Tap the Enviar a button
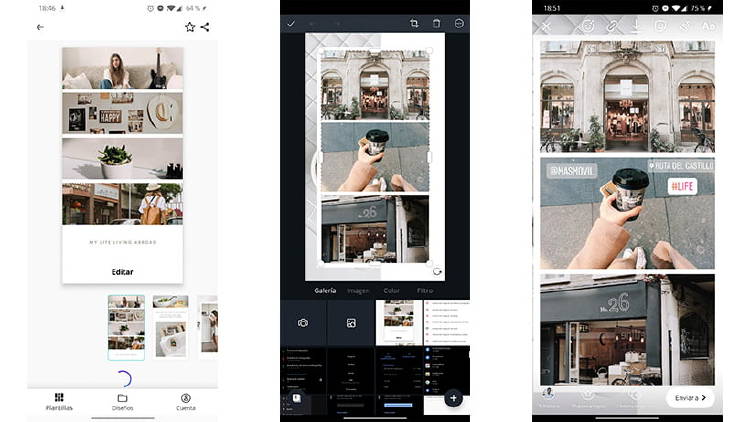 click(690, 398)
